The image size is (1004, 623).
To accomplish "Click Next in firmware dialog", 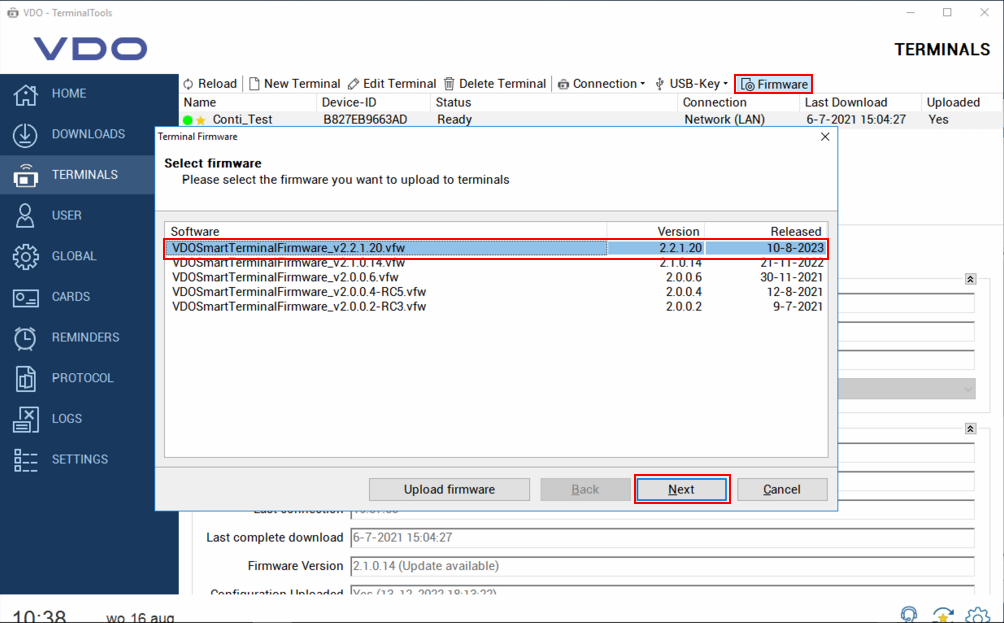I will [681, 489].
